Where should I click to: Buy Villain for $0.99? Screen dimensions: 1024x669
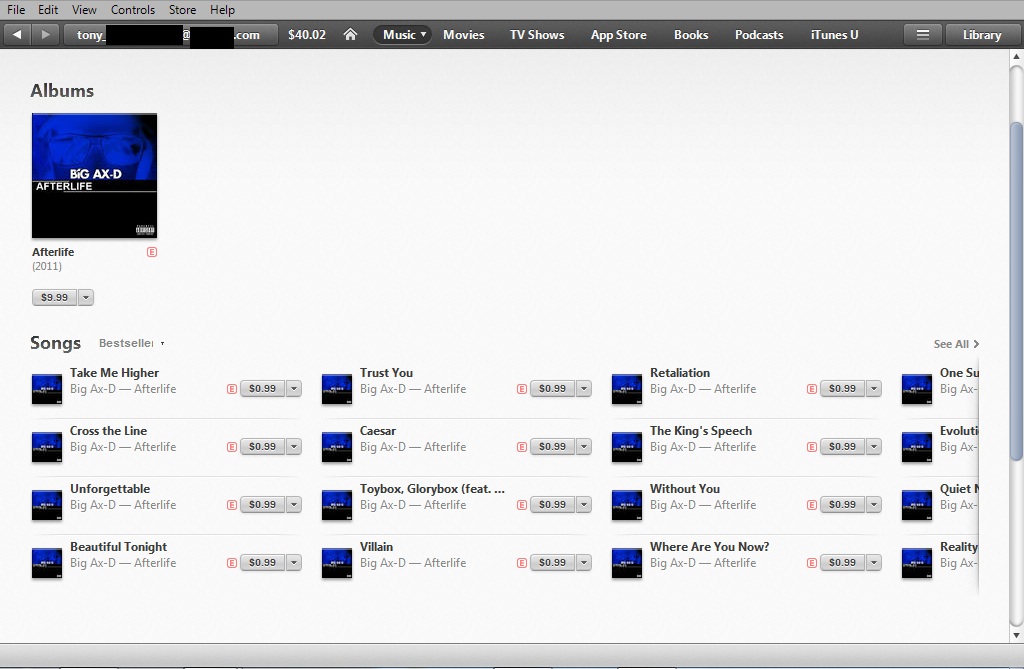point(552,563)
